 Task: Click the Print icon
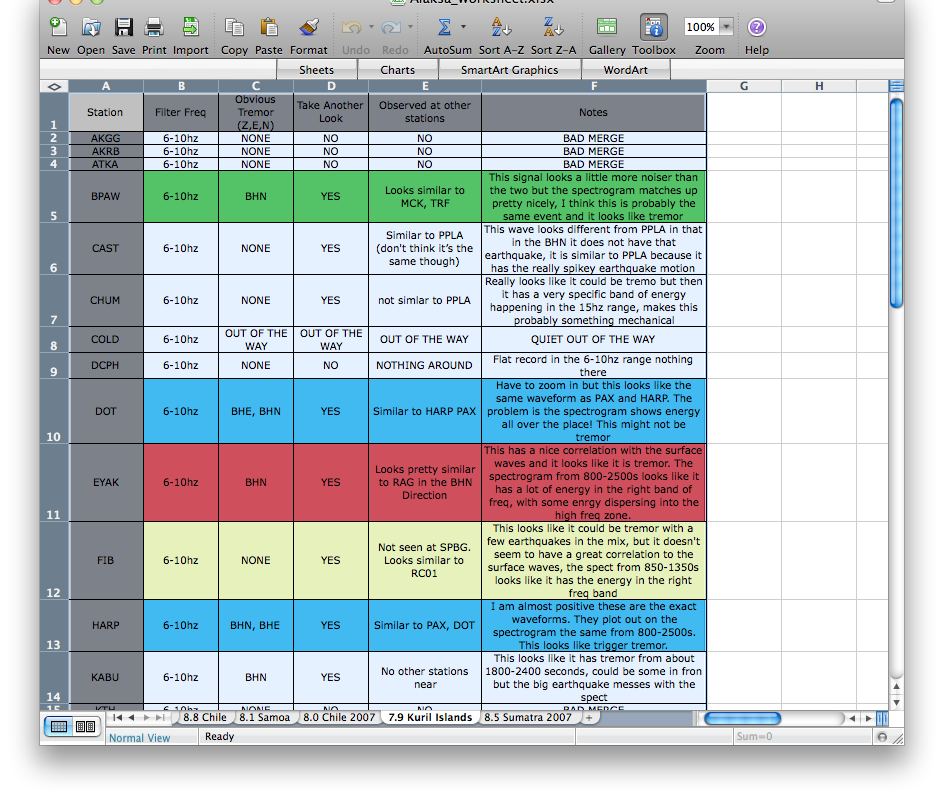click(x=154, y=27)
